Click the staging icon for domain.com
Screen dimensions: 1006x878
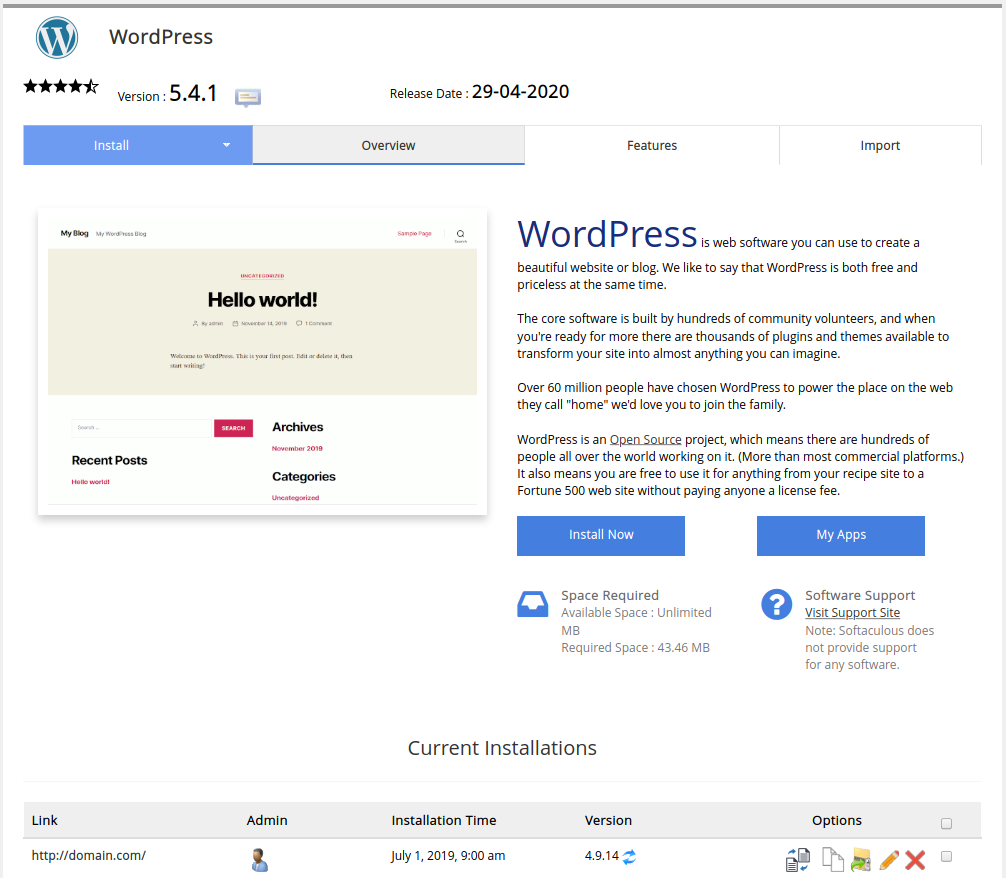tap(798, 859)
